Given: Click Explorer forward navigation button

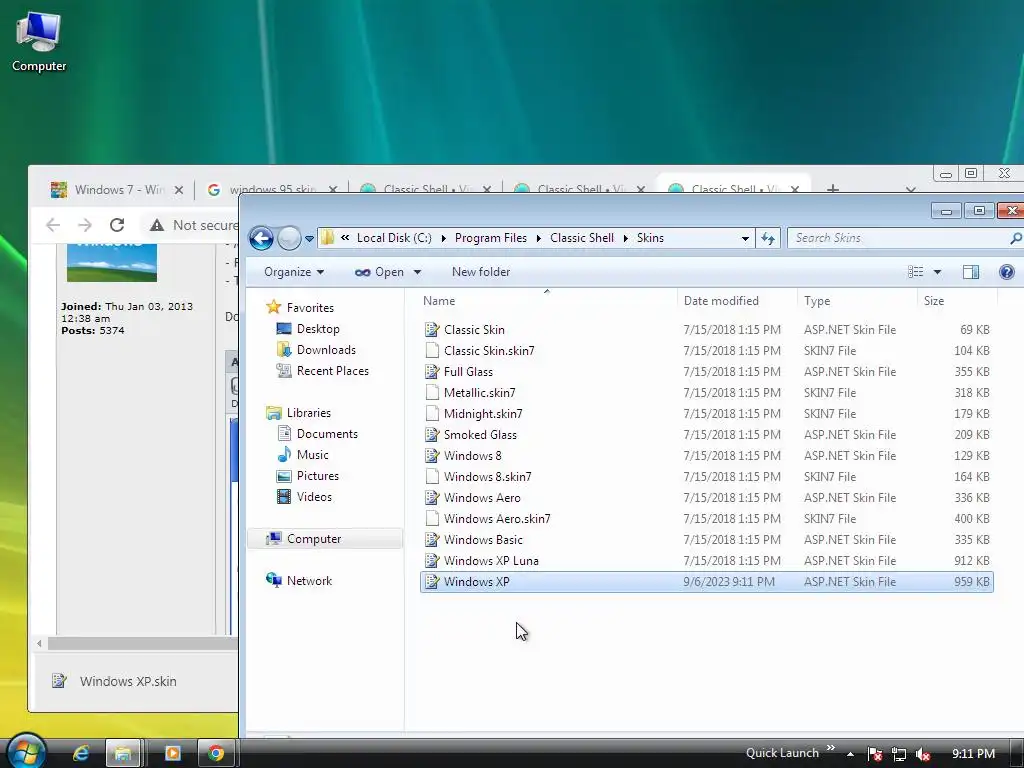Looking at the screenshot, I should point(289,238).
